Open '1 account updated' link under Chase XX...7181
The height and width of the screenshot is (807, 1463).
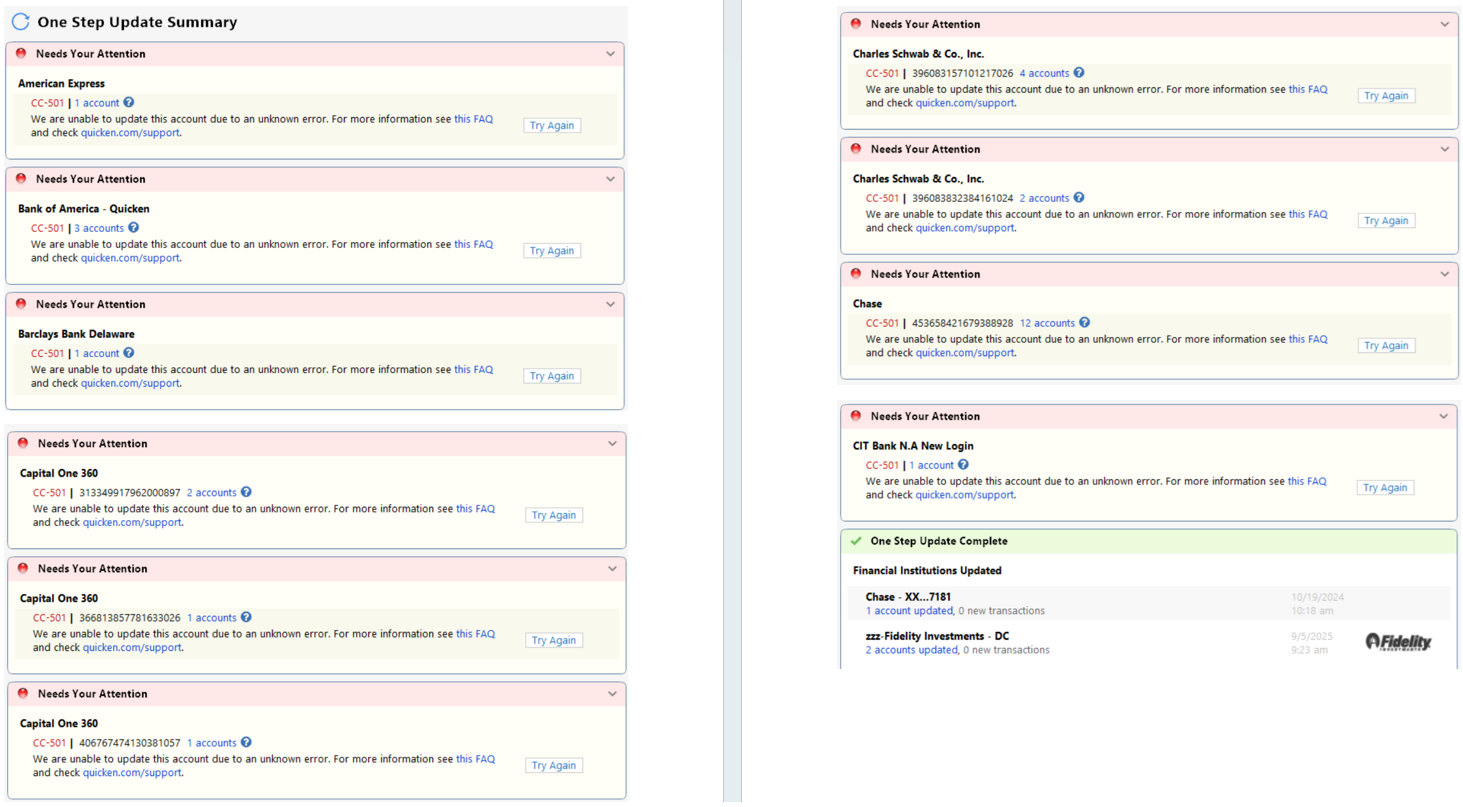pyautogui.click(x=909, y=610)
